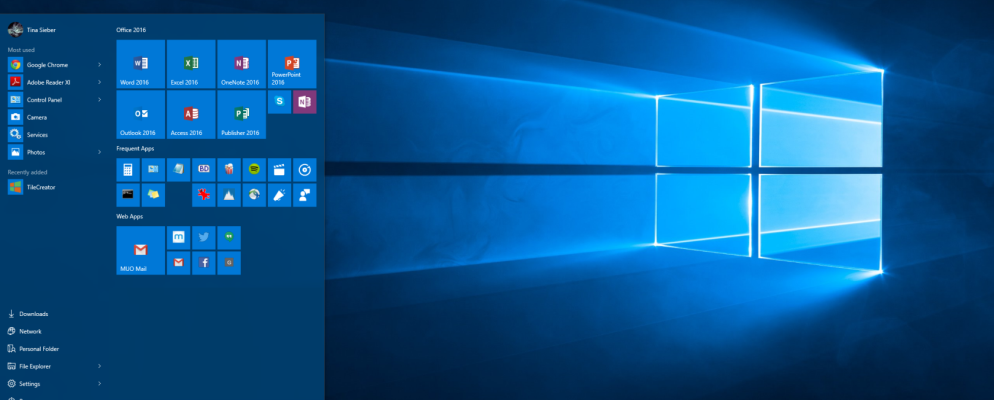994x400 pixels.
Task: Click the red splat icon tile
Action: (203, 195)
